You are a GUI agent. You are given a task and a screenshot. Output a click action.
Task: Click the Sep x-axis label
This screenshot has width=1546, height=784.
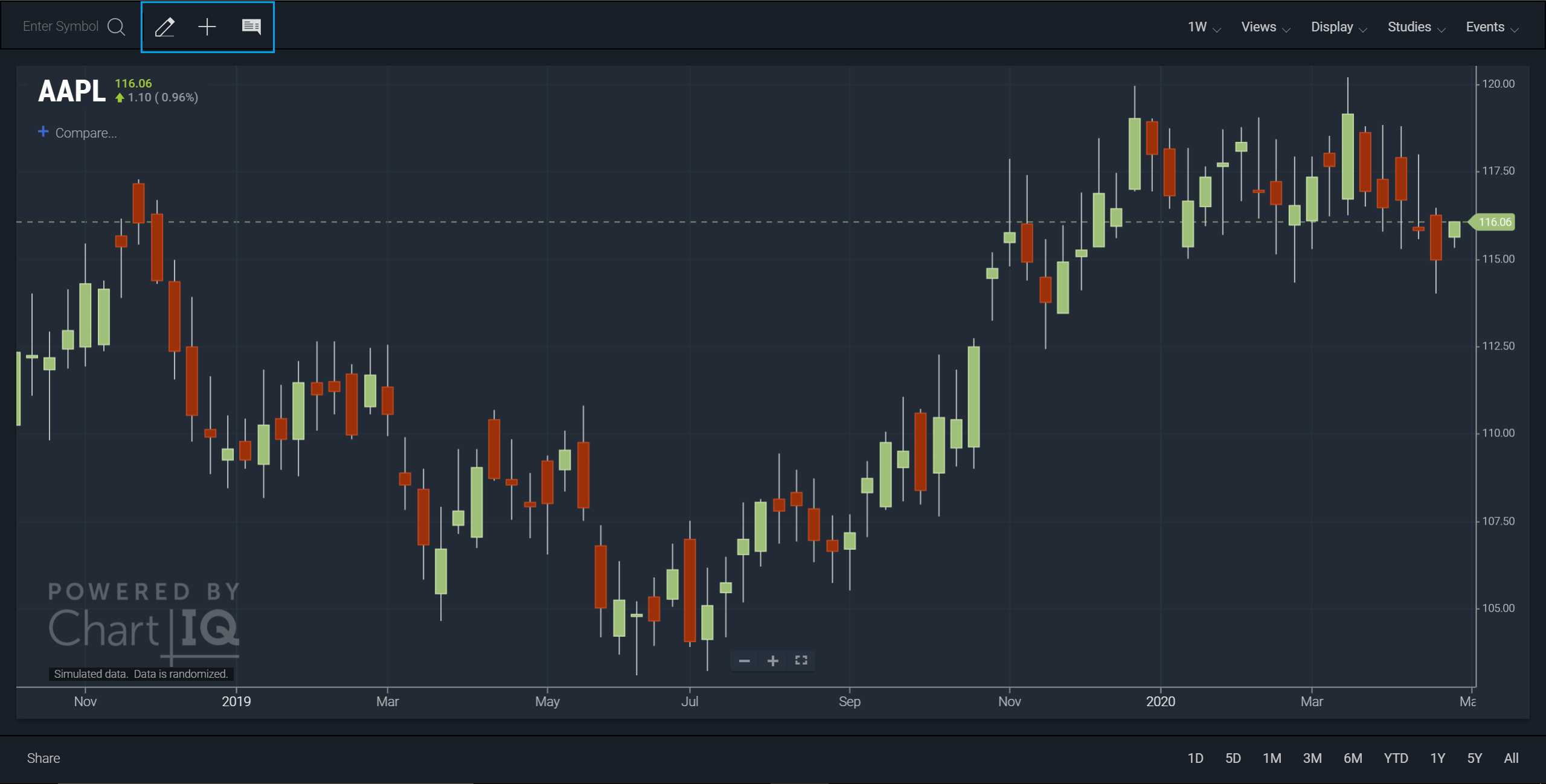pos(850,701)
